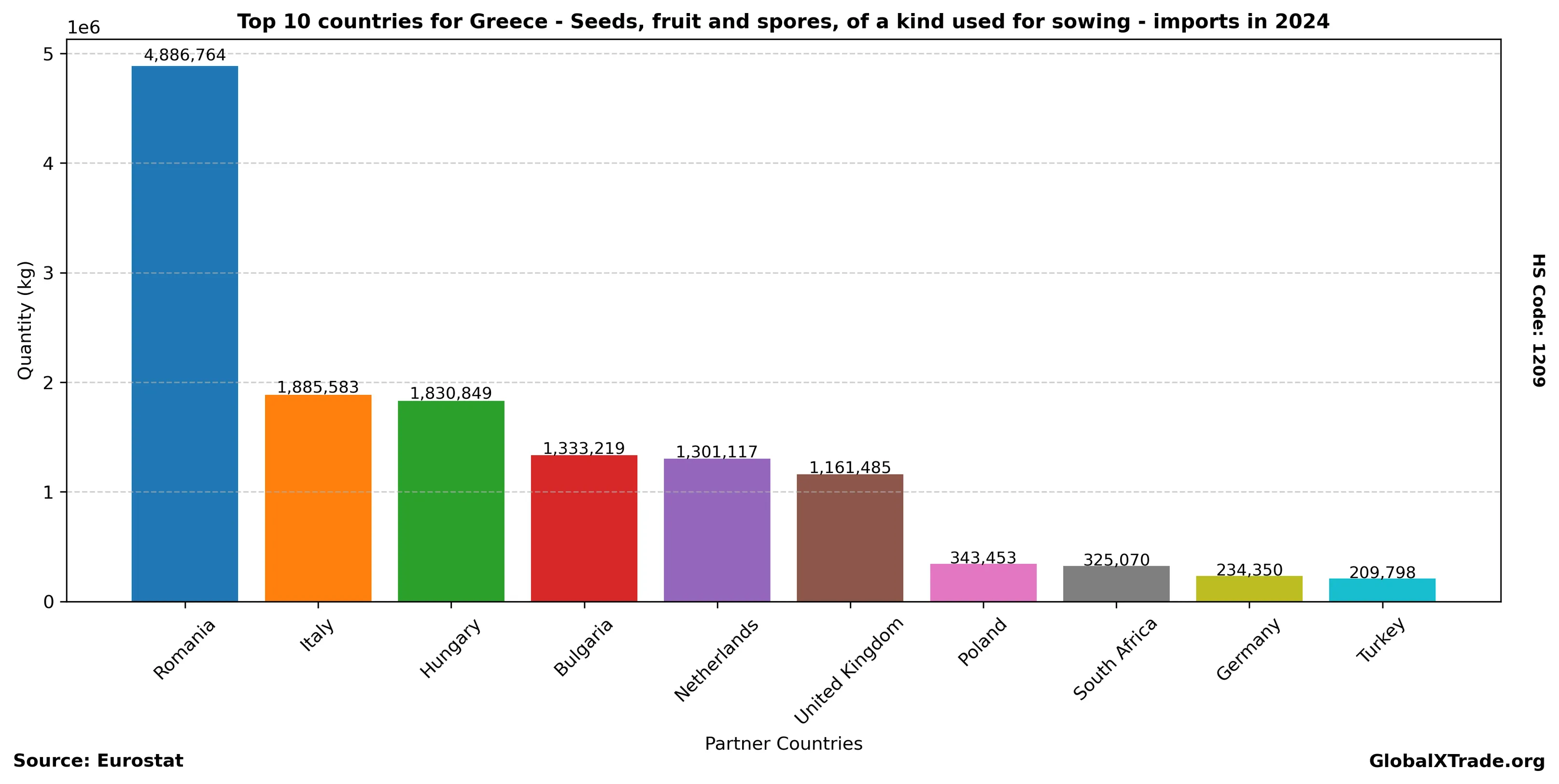Click the 1,885,583 value label

(318, 387)
